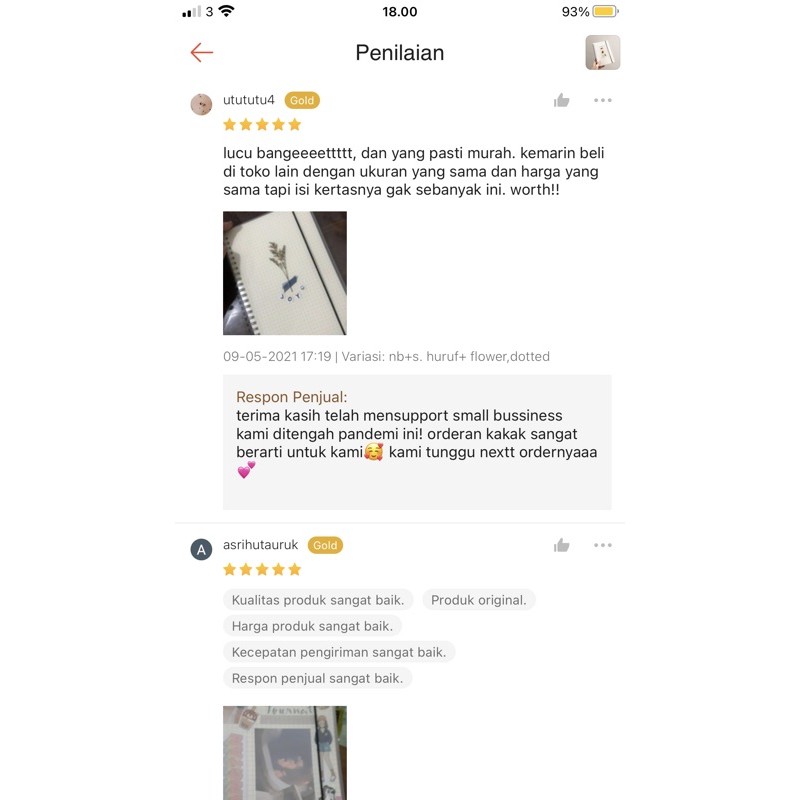View utututu4's notebook review photo
The width and height of the screenshot is (800, 800).
pos(285,273)
